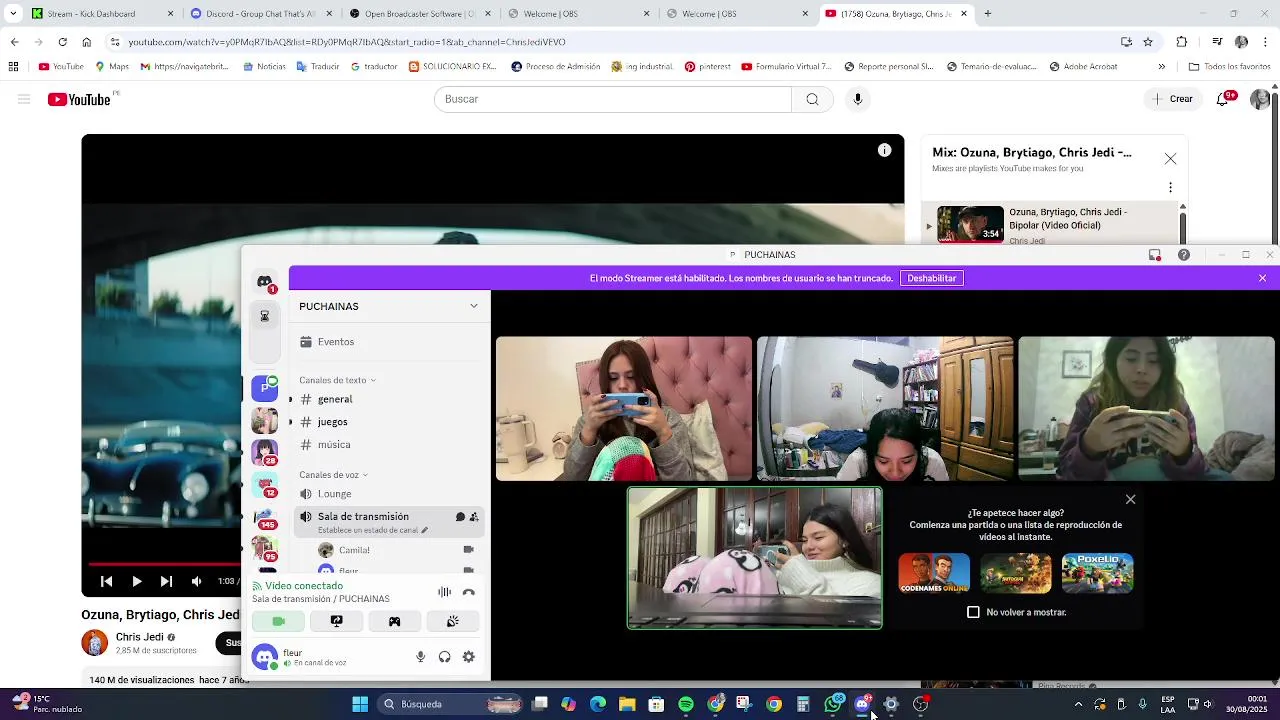
Task: Open the general text channel
Action: click(389, 399)
